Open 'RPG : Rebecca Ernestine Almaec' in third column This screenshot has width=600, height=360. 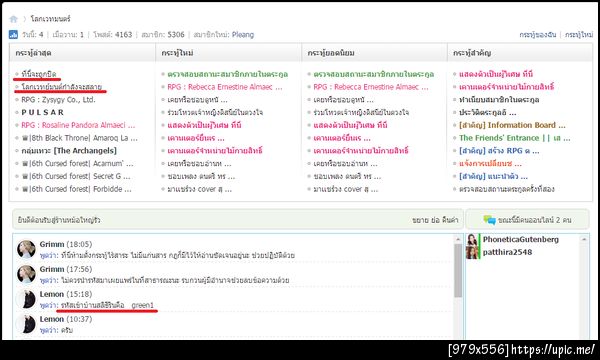(371, 87)
